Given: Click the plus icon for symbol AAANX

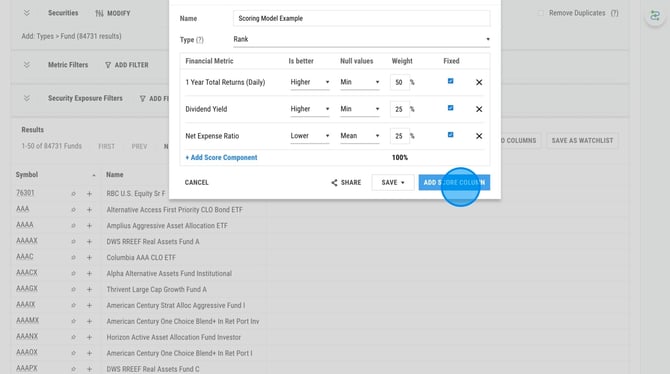Looking at the screenshot, I should point(89,337).
